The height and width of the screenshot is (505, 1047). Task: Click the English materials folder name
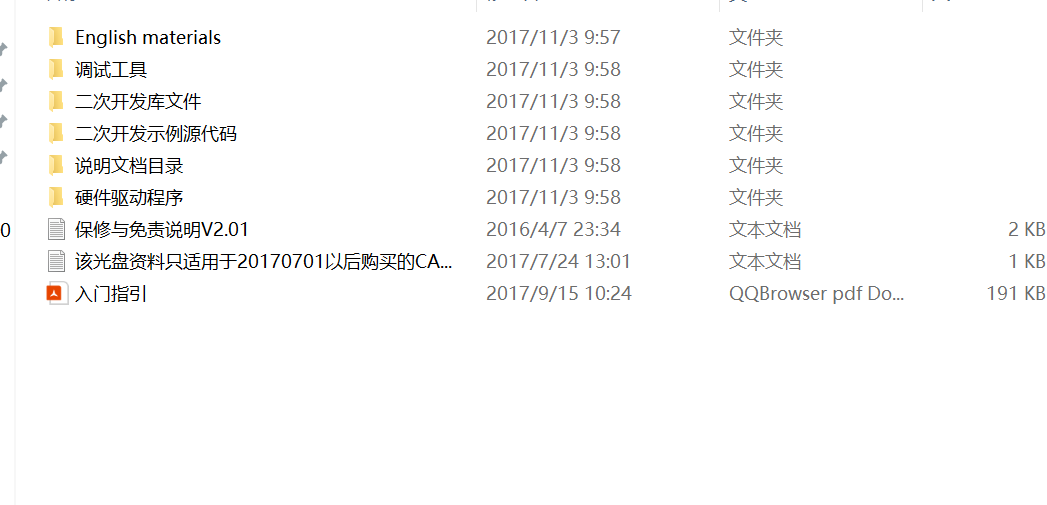[148, 37]
